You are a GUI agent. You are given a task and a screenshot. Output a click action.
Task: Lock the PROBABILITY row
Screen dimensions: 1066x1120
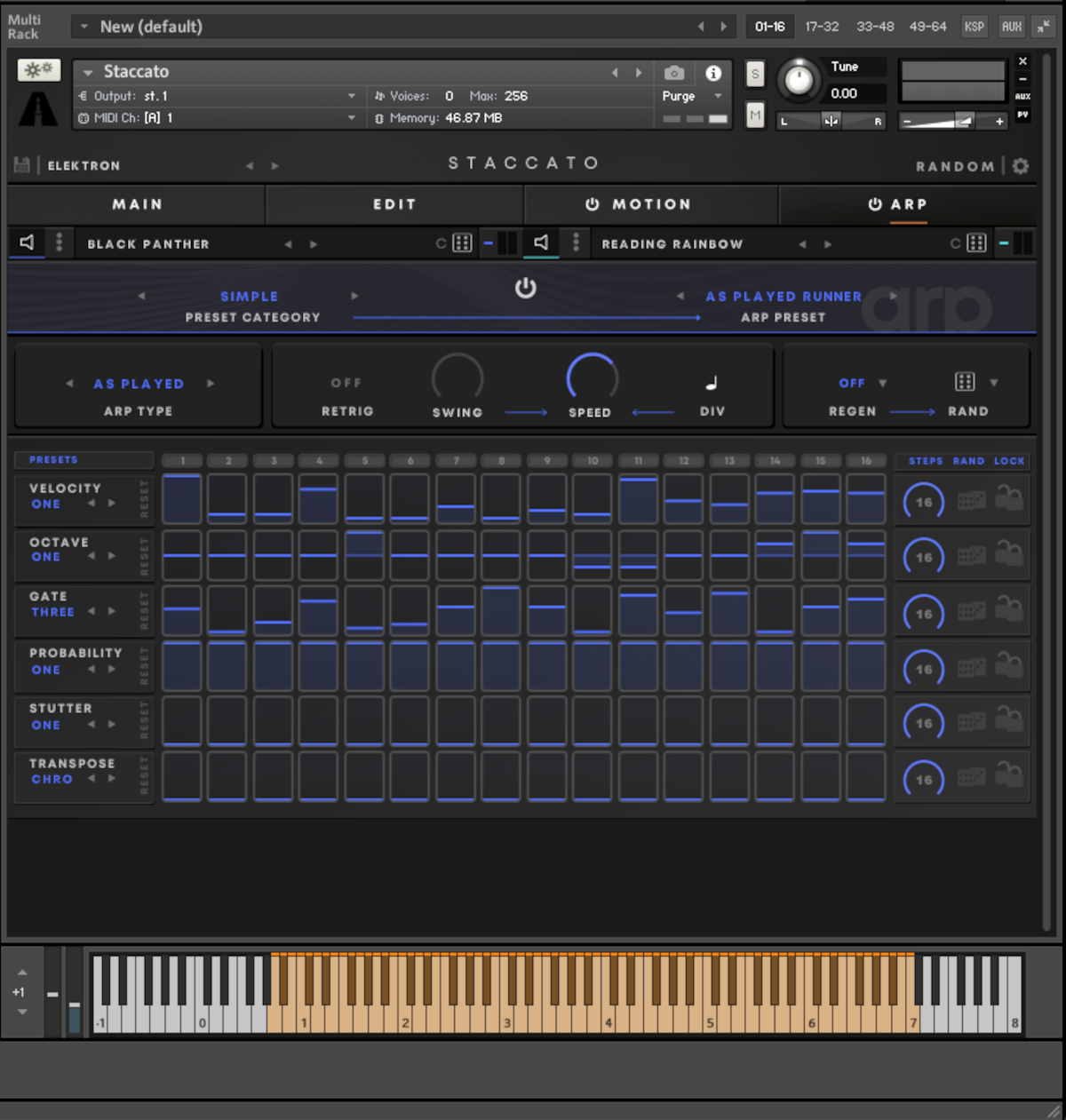1009,664
